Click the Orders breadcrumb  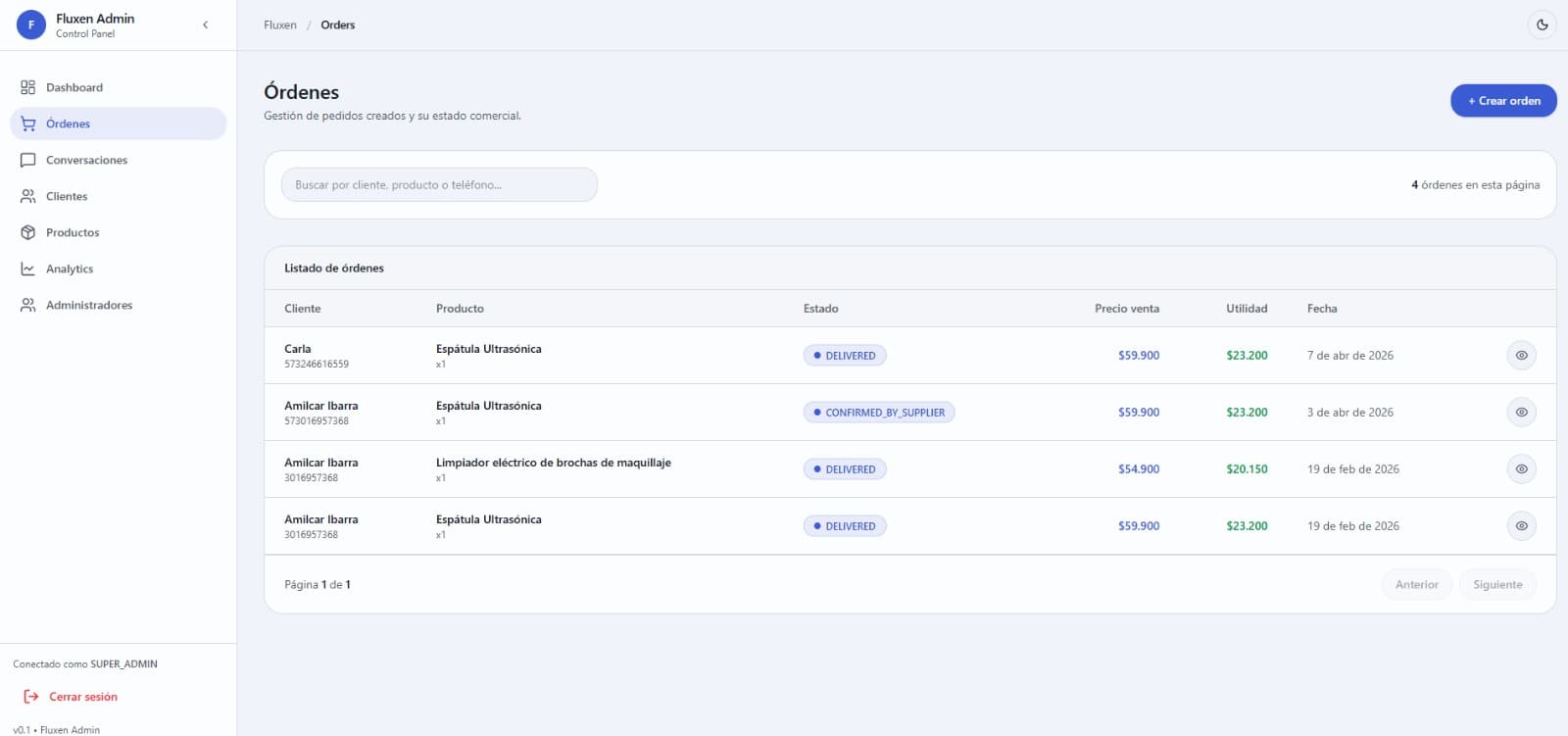pyautogui.click(x=338, y=25)
